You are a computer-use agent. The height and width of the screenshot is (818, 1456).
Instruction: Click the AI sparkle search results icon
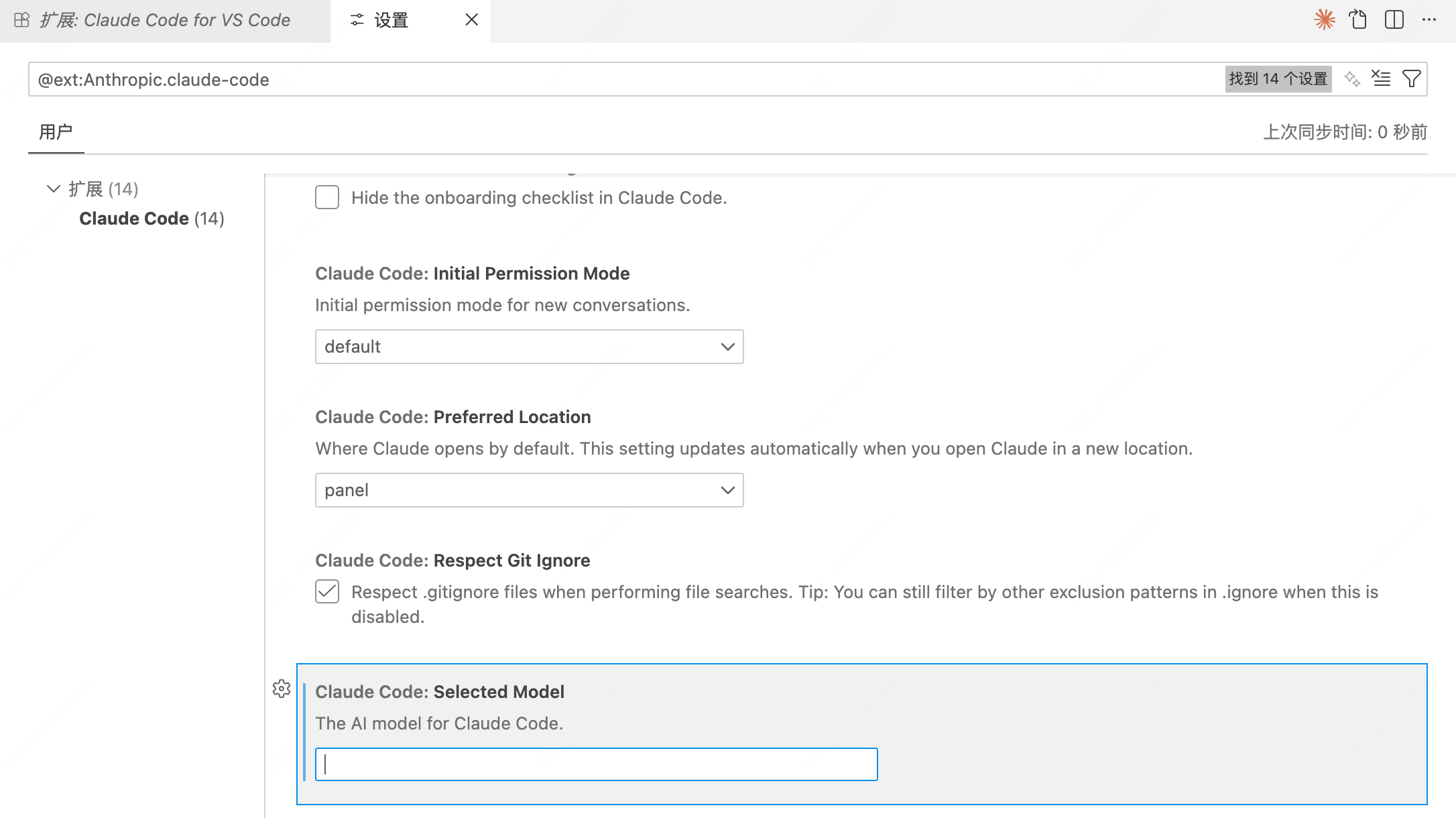click(x=1351, y=79)
